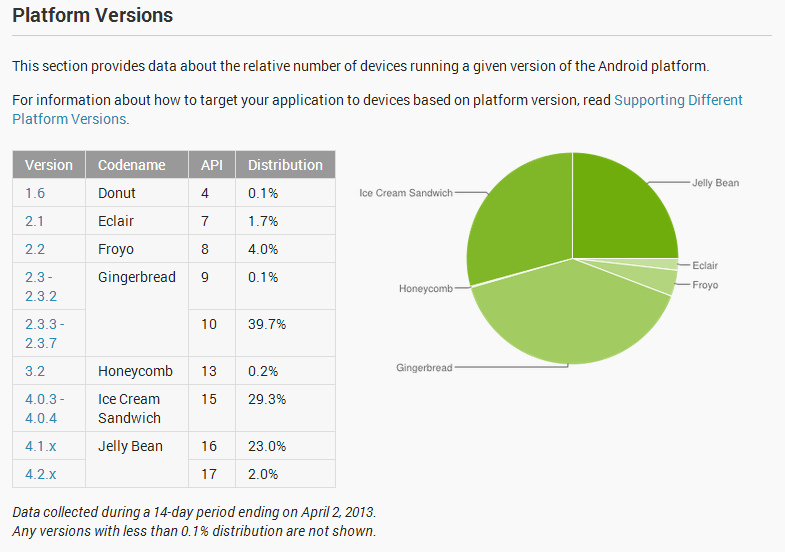Click the Version column header
Screen dimensions: 785x552
(x=49, y=165)
